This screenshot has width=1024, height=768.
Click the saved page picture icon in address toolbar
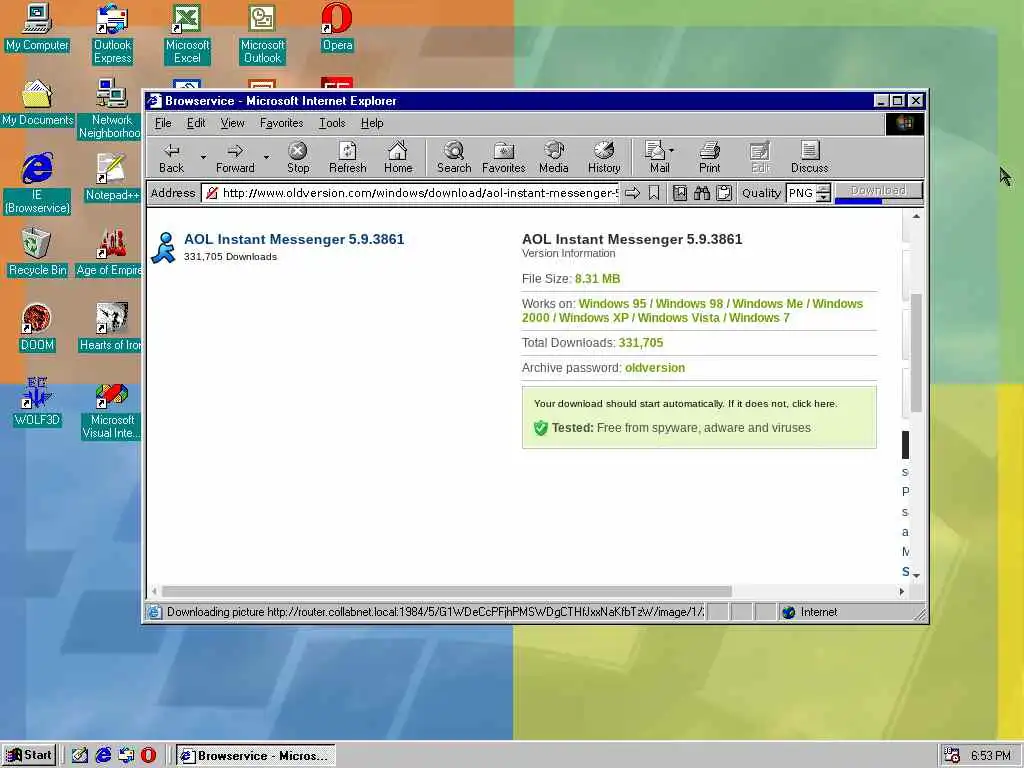(x=679, y=193)
